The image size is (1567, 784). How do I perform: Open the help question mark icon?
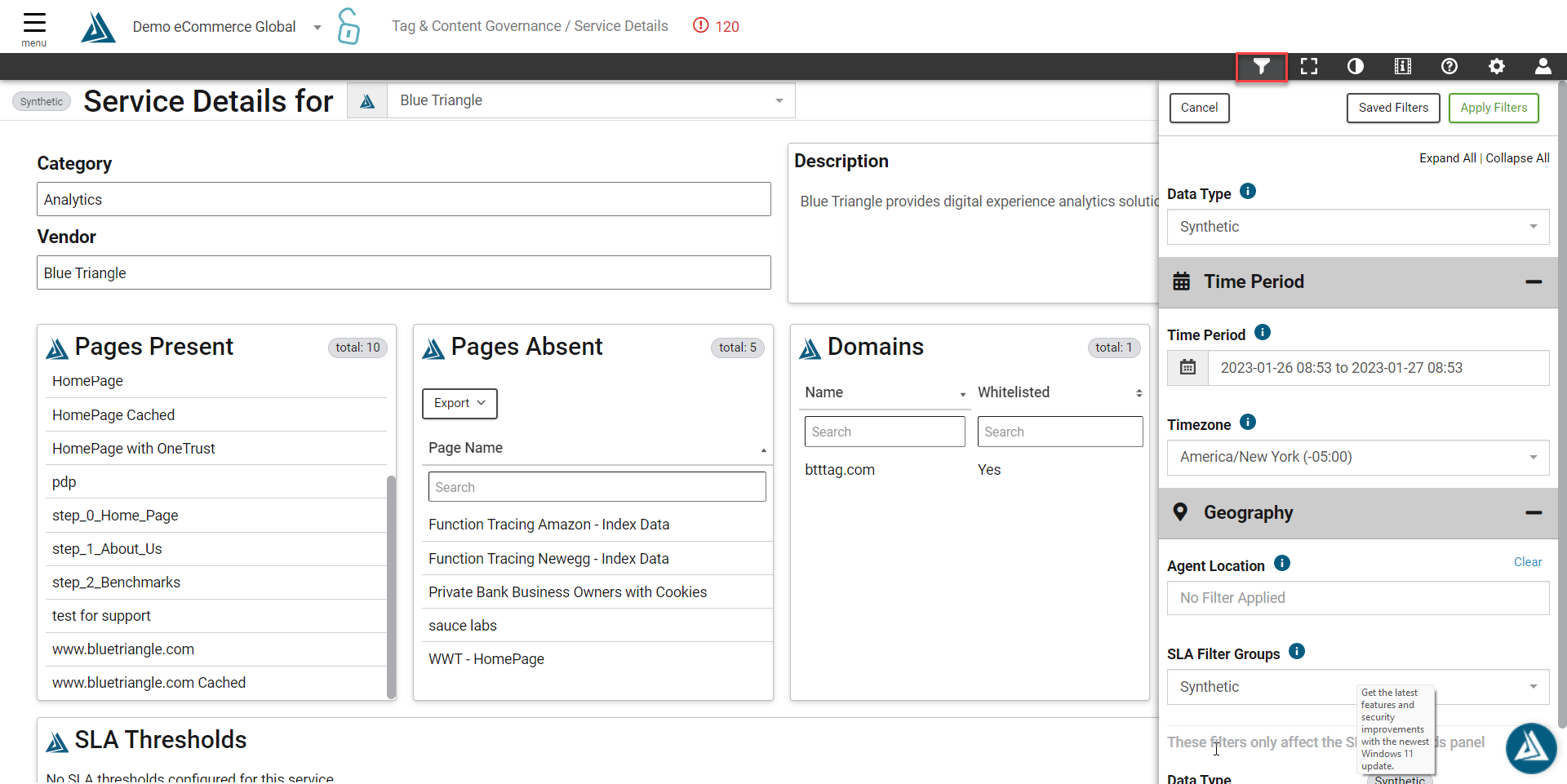point(1449,67)
